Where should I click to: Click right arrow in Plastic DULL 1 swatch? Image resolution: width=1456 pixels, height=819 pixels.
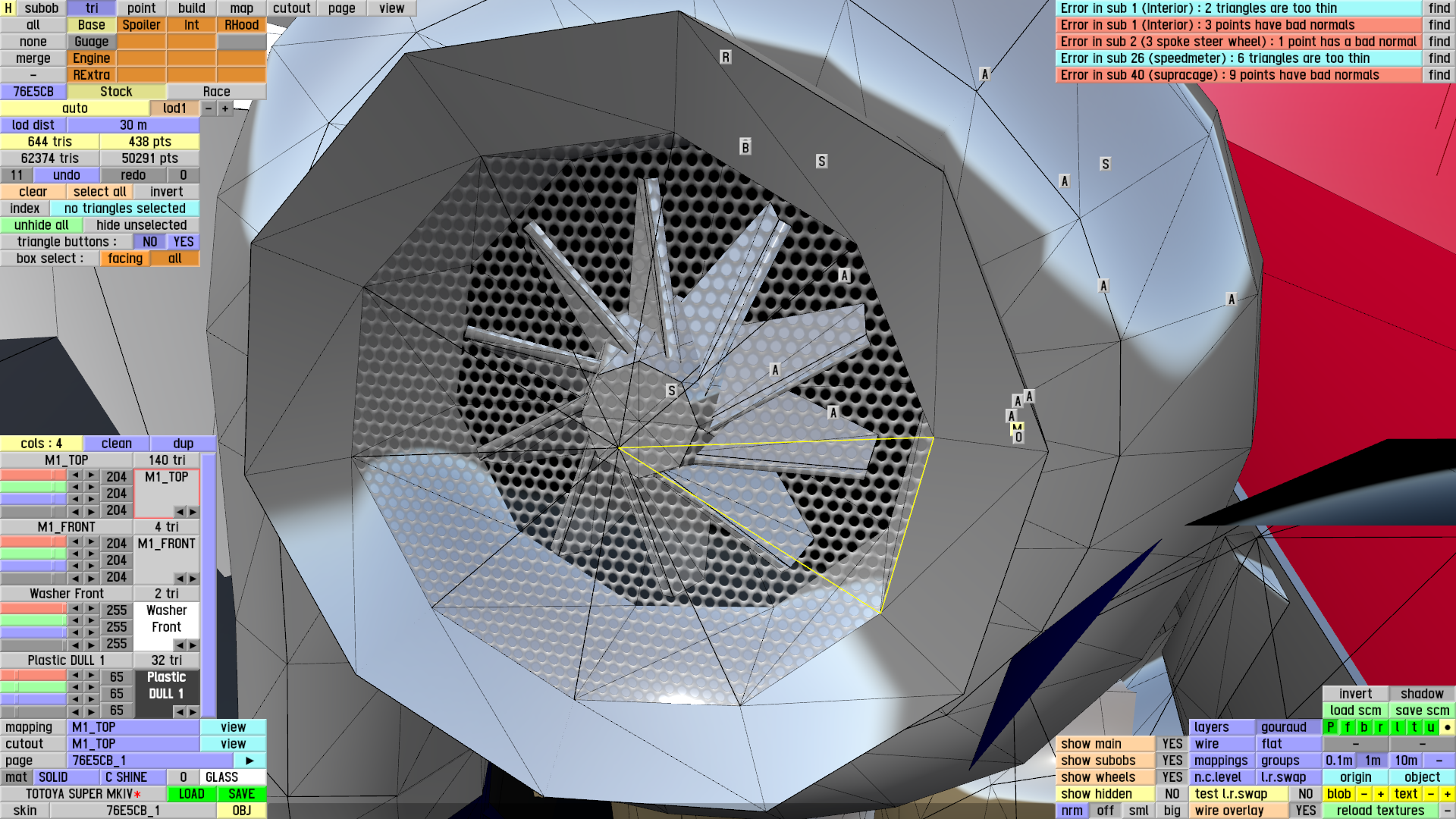click(193, 711)
